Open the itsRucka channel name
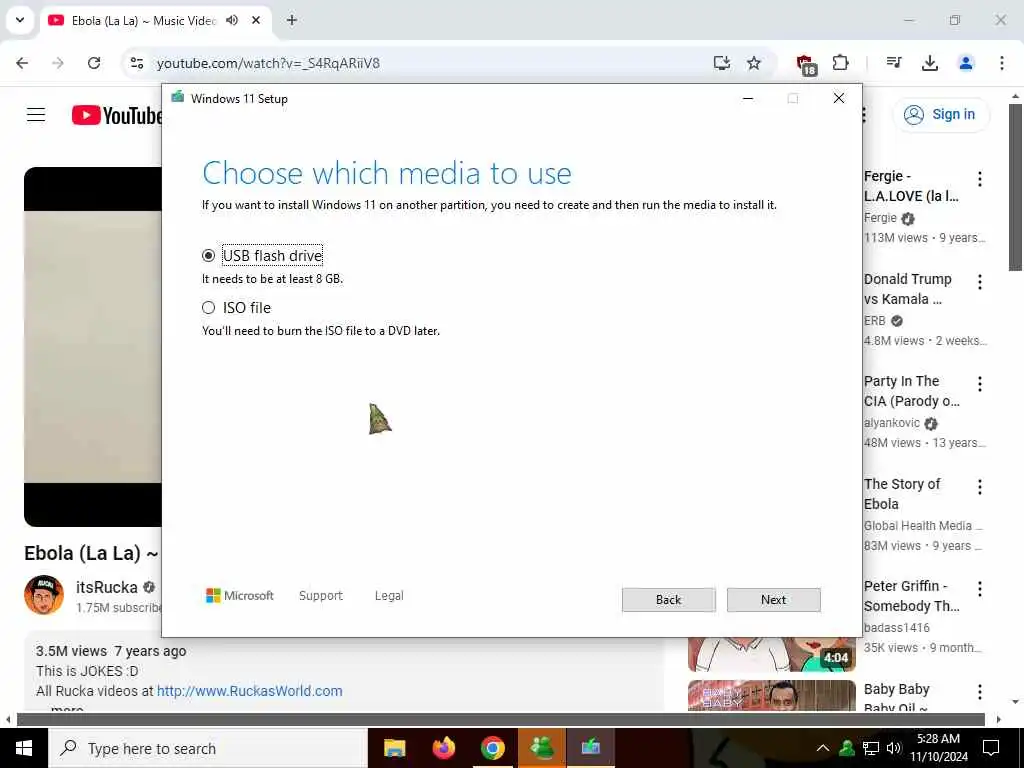The height and width of the screenshot is (768, 1024). click(106, 587)
